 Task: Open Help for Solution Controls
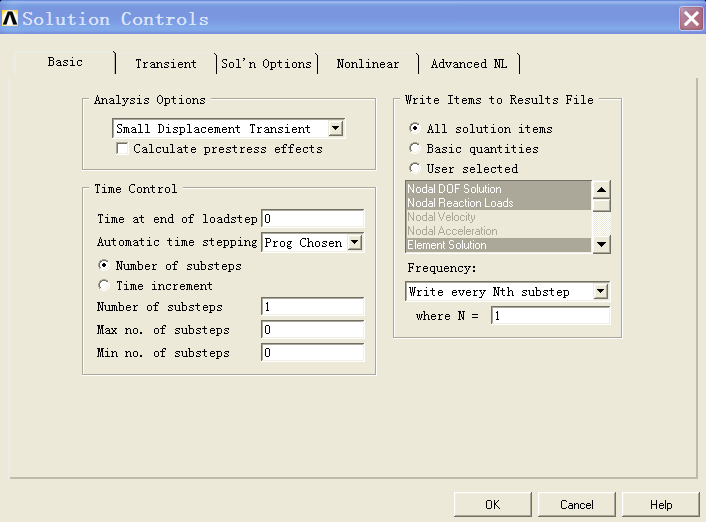(661, 505)
